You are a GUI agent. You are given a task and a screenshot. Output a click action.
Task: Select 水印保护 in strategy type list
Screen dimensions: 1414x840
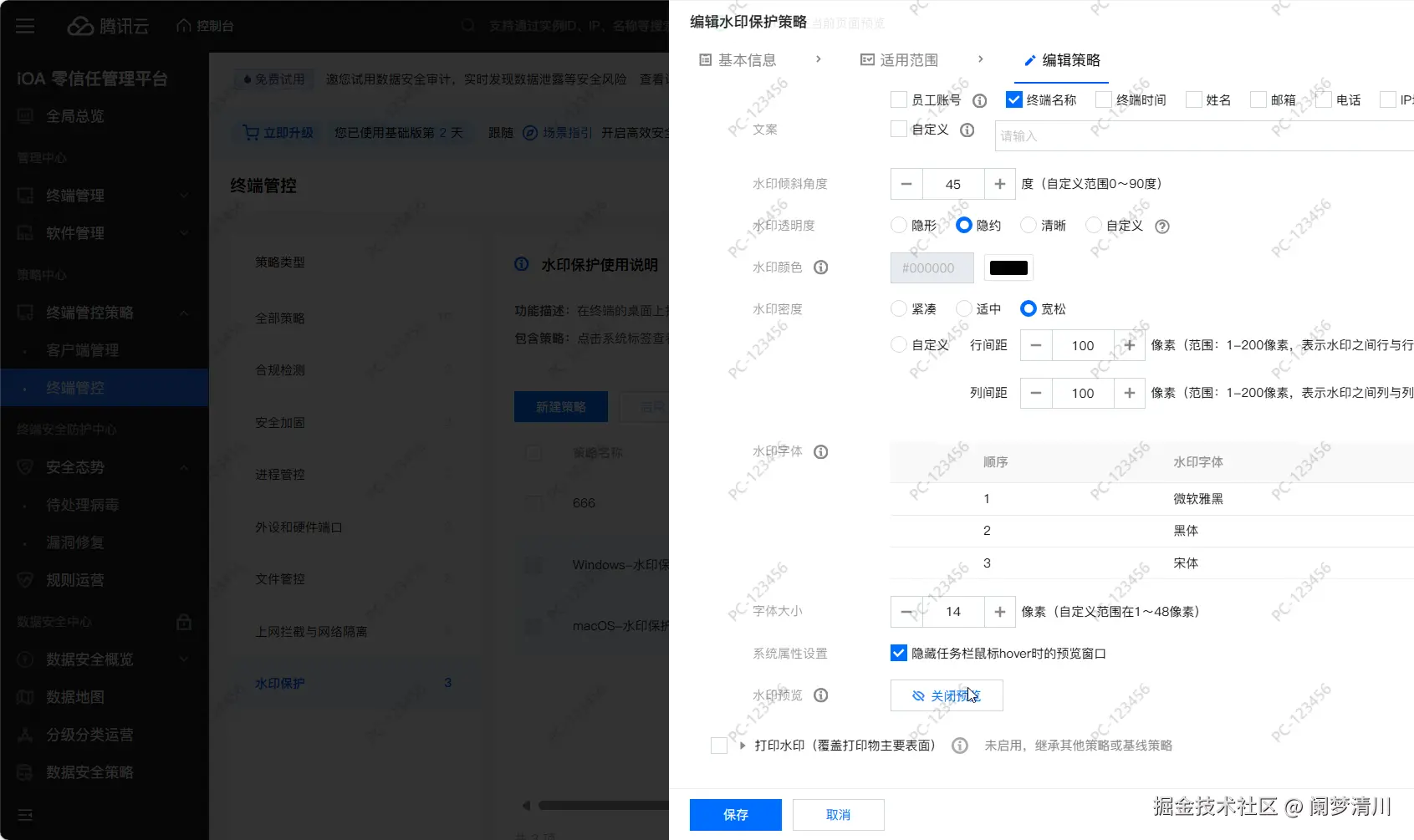tap(280, 684)
